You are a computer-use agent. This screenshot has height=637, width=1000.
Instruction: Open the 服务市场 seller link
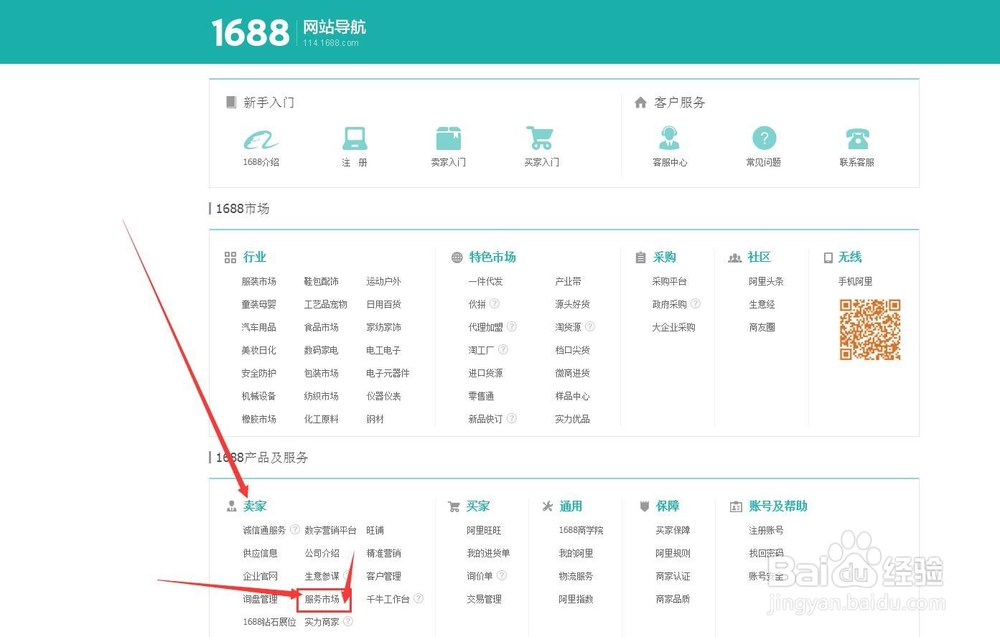pyautogui.click(x=322, y=599)
